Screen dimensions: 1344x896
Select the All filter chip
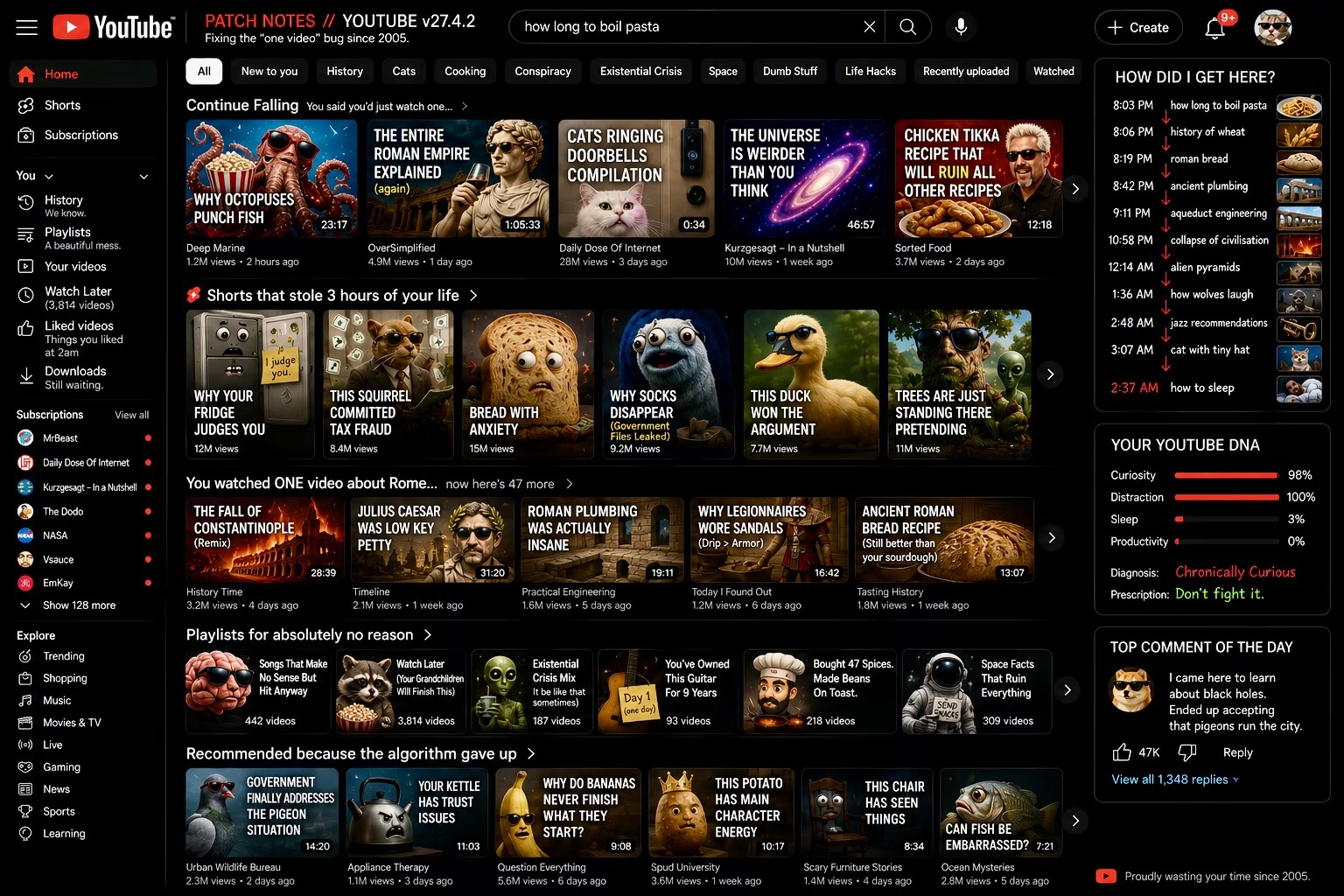(x=204, y=72)
